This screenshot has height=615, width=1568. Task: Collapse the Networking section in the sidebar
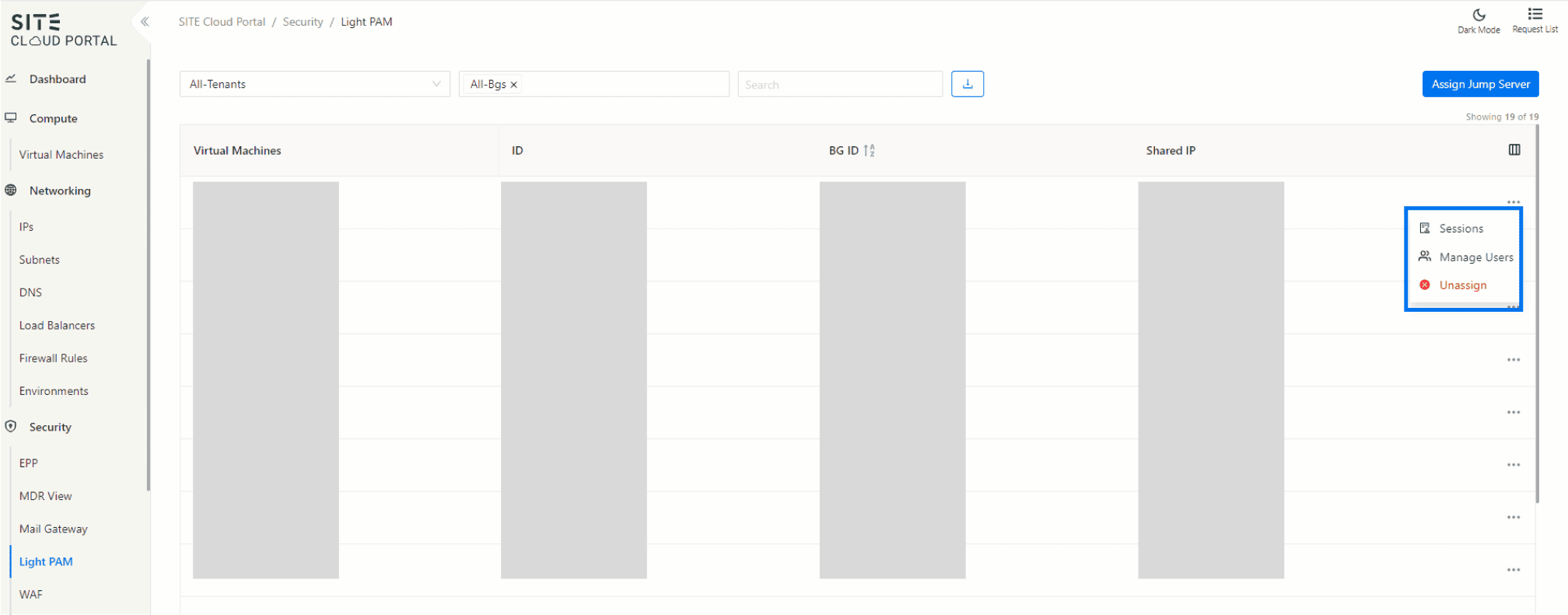(x=60, y=190)
